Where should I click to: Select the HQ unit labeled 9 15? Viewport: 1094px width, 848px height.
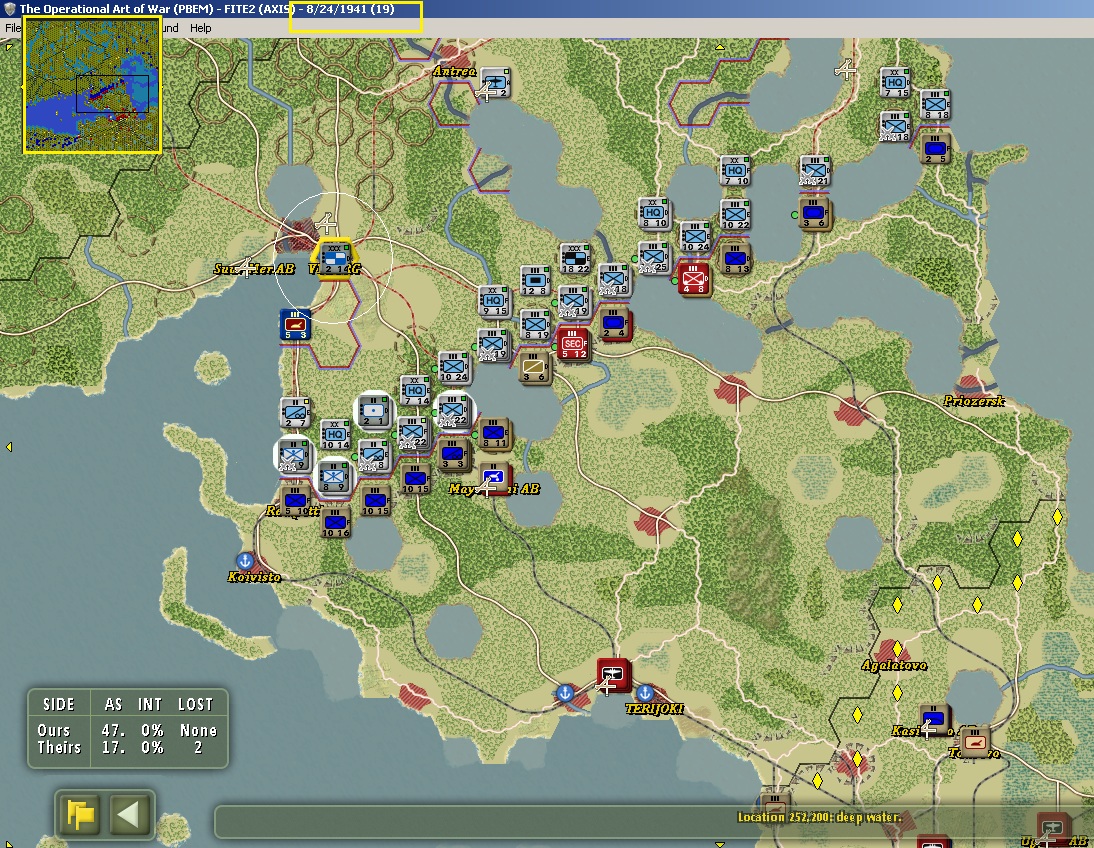click(x=494, y=302)
